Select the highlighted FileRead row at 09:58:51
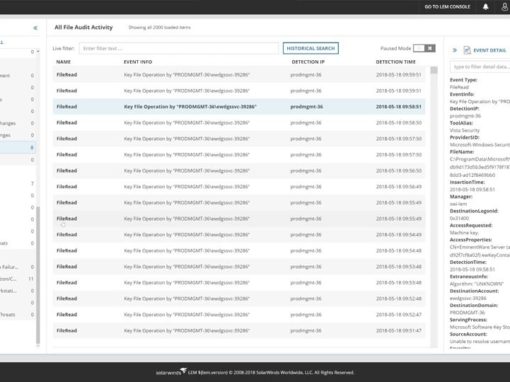This screenshot has width=510, height=382. [x=239, y=107]
